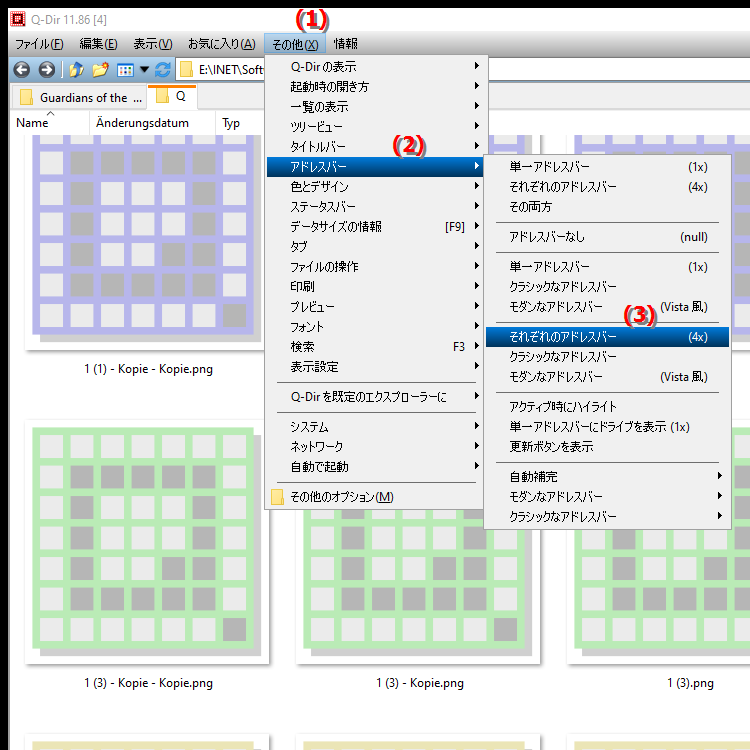750x750 pixels.
Task: Expand the ステータスバー submenu
Action: 375,207
